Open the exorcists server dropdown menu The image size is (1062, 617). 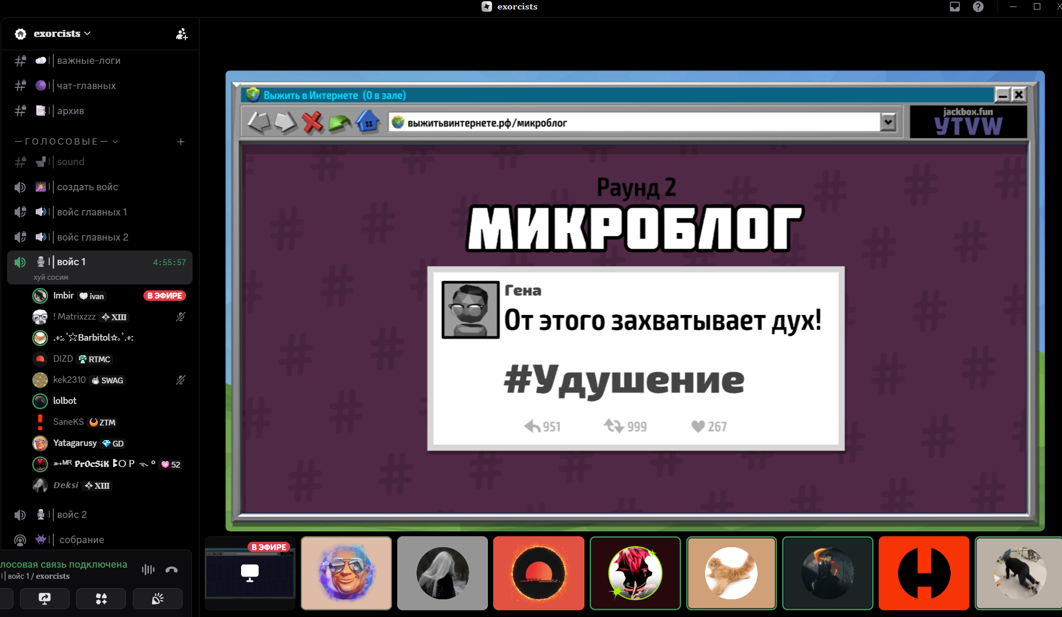[62, 33]
